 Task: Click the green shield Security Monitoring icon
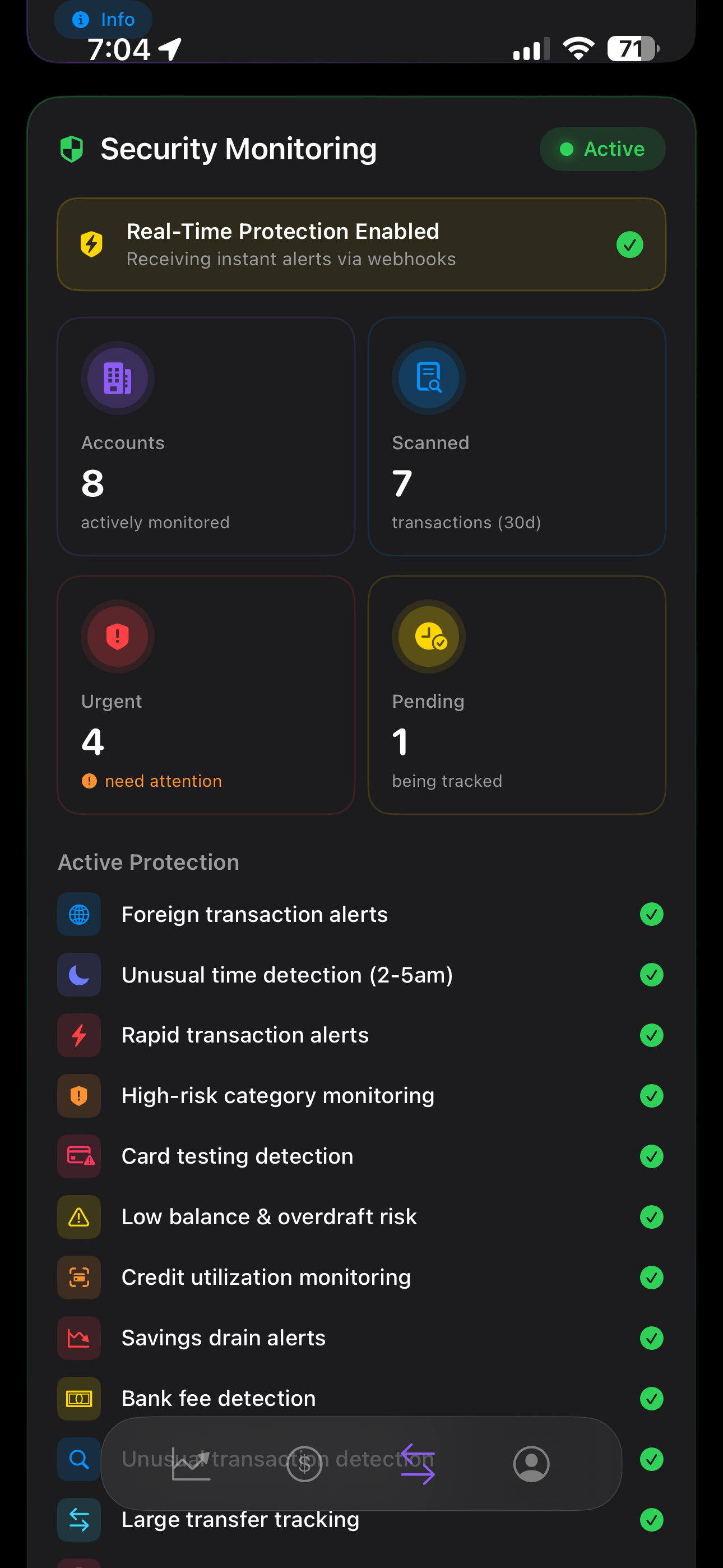(x=73, y=149)
